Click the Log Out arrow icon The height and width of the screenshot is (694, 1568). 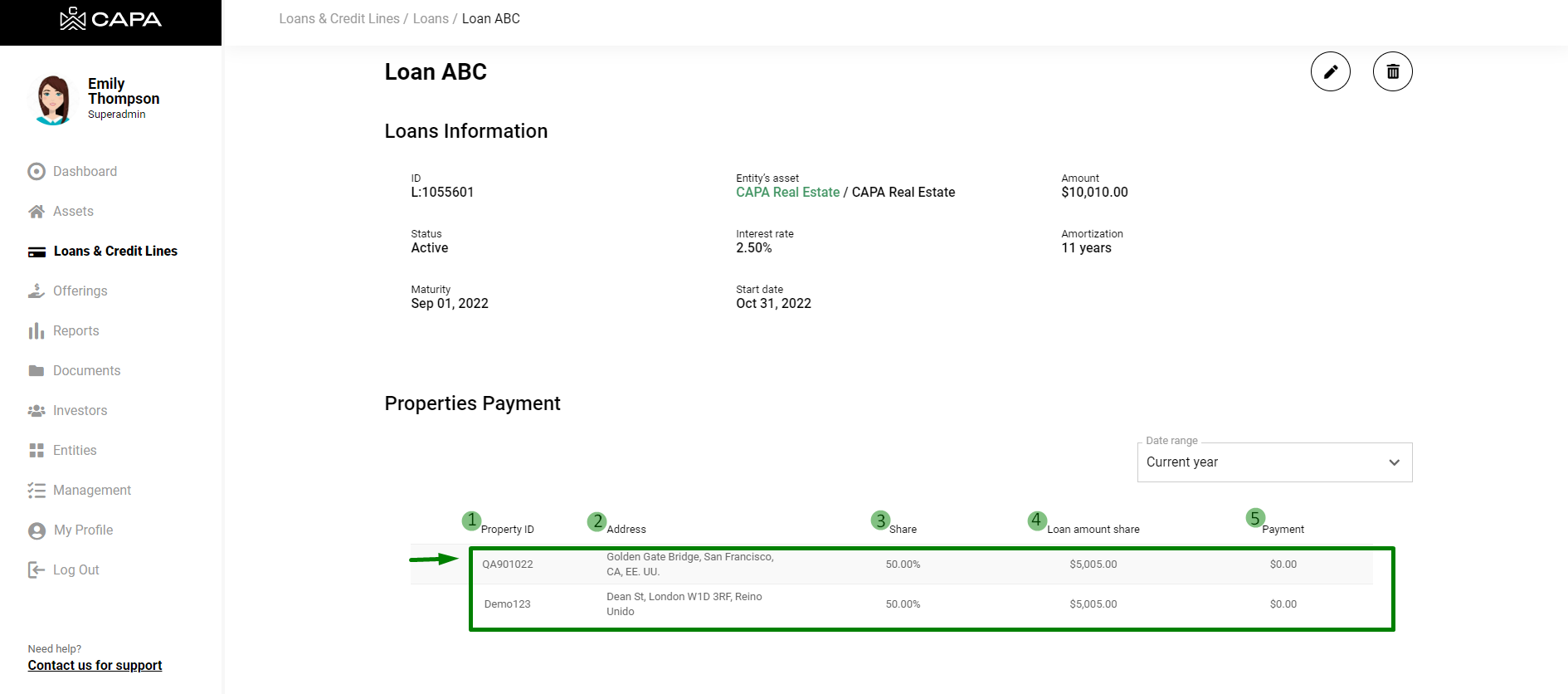(x=37, y=570)
